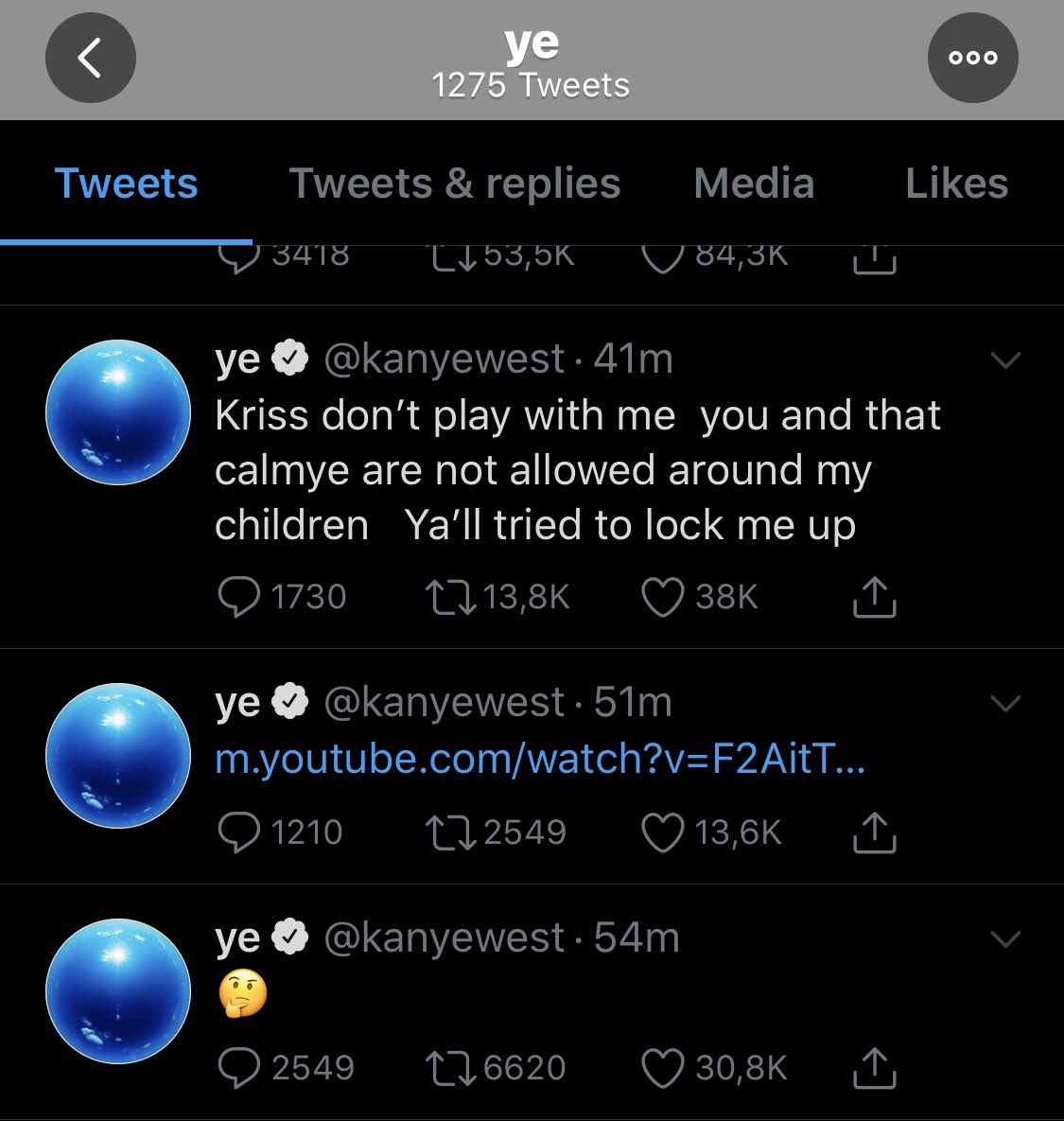
Task: Open the three-dots more options menu
Action: pos(972,58)
